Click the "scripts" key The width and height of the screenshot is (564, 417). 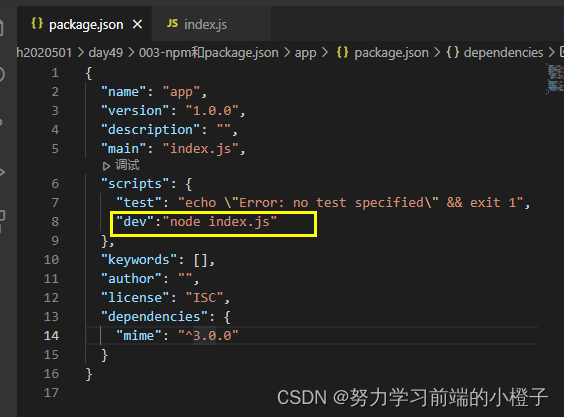(135, 184)
